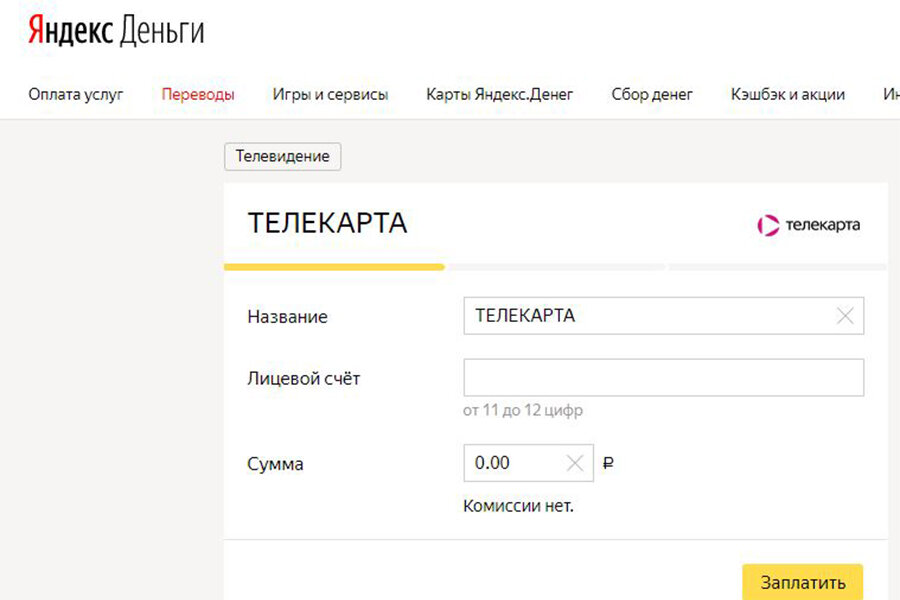Click the Название label
Screen dimensions: 900x600
pos(287,316)
